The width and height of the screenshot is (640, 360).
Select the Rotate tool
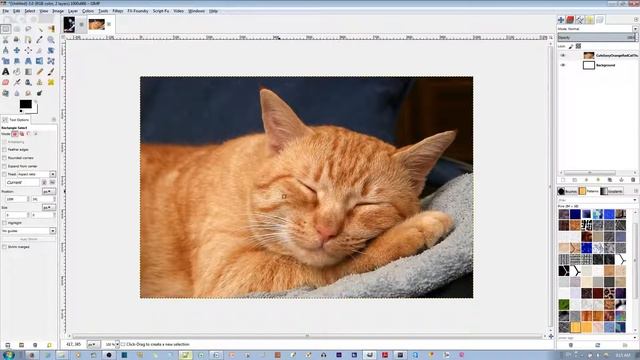tap(51, 50)
